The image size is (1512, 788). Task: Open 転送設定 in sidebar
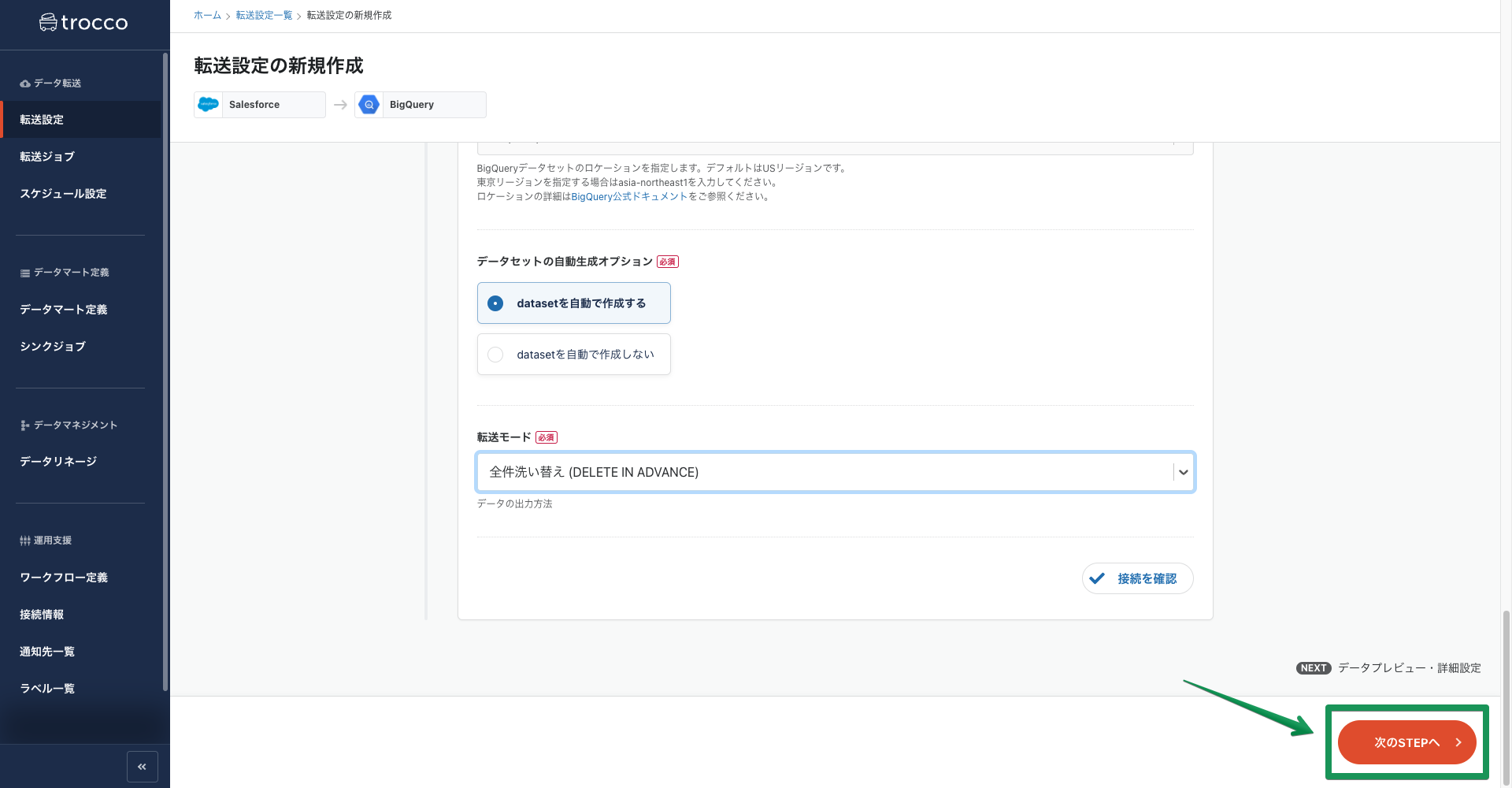(x=80, y=120)
